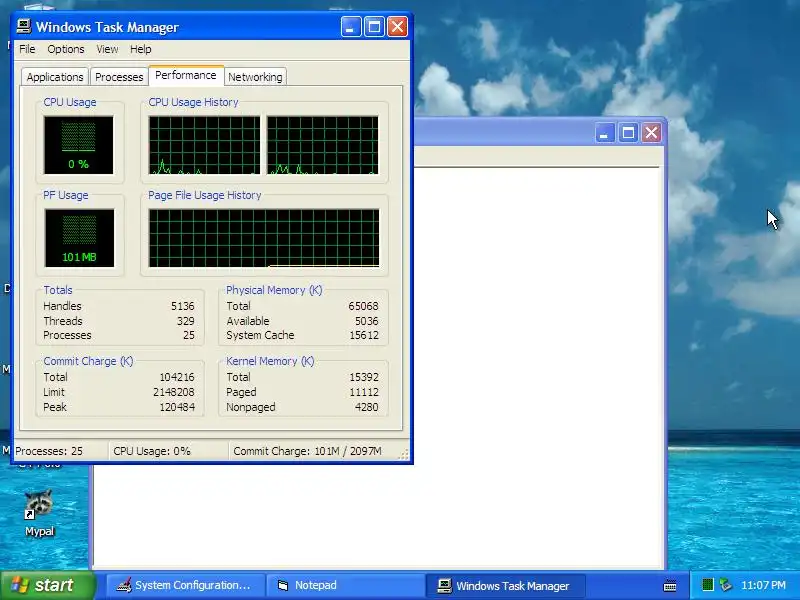Viewport: 800px width, 600px height.
Task: Click the Threads value 329
Action: [186, 321]
